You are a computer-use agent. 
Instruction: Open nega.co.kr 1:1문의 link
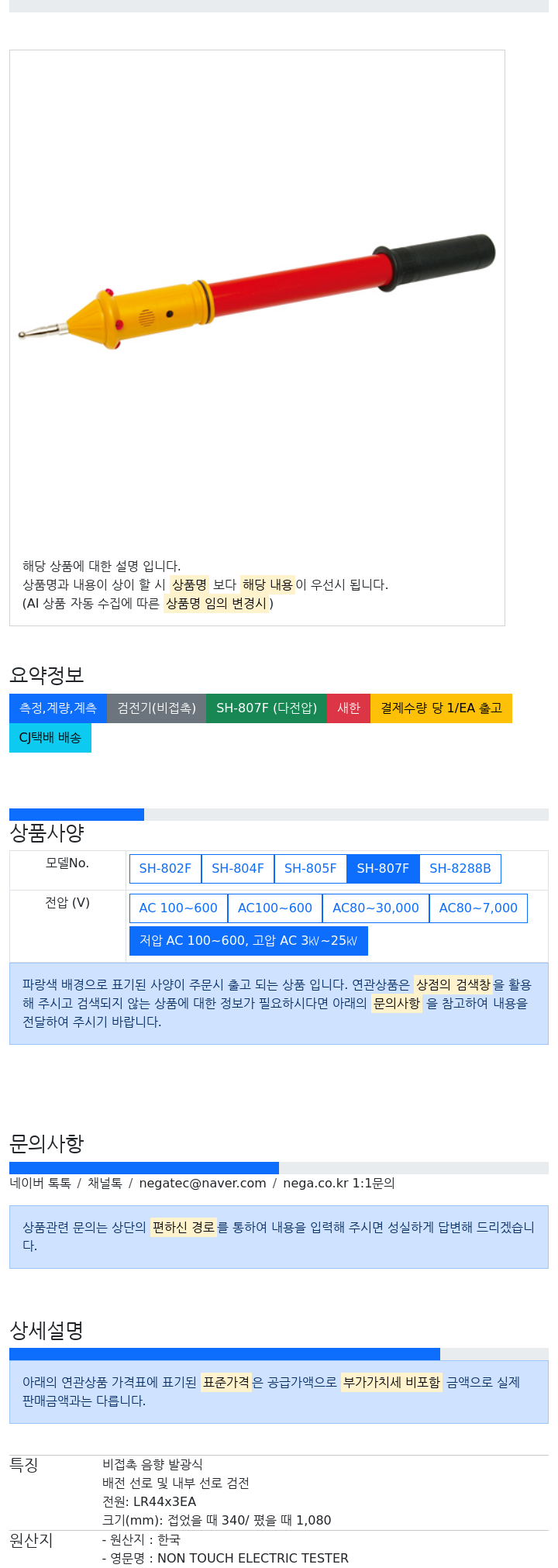click(x=339, y=1184)
